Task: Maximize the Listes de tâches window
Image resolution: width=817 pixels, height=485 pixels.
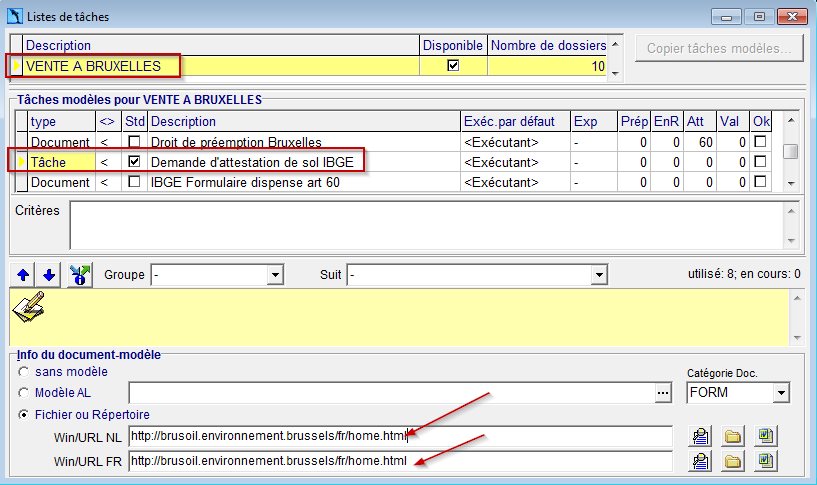Action: [759, 17]
